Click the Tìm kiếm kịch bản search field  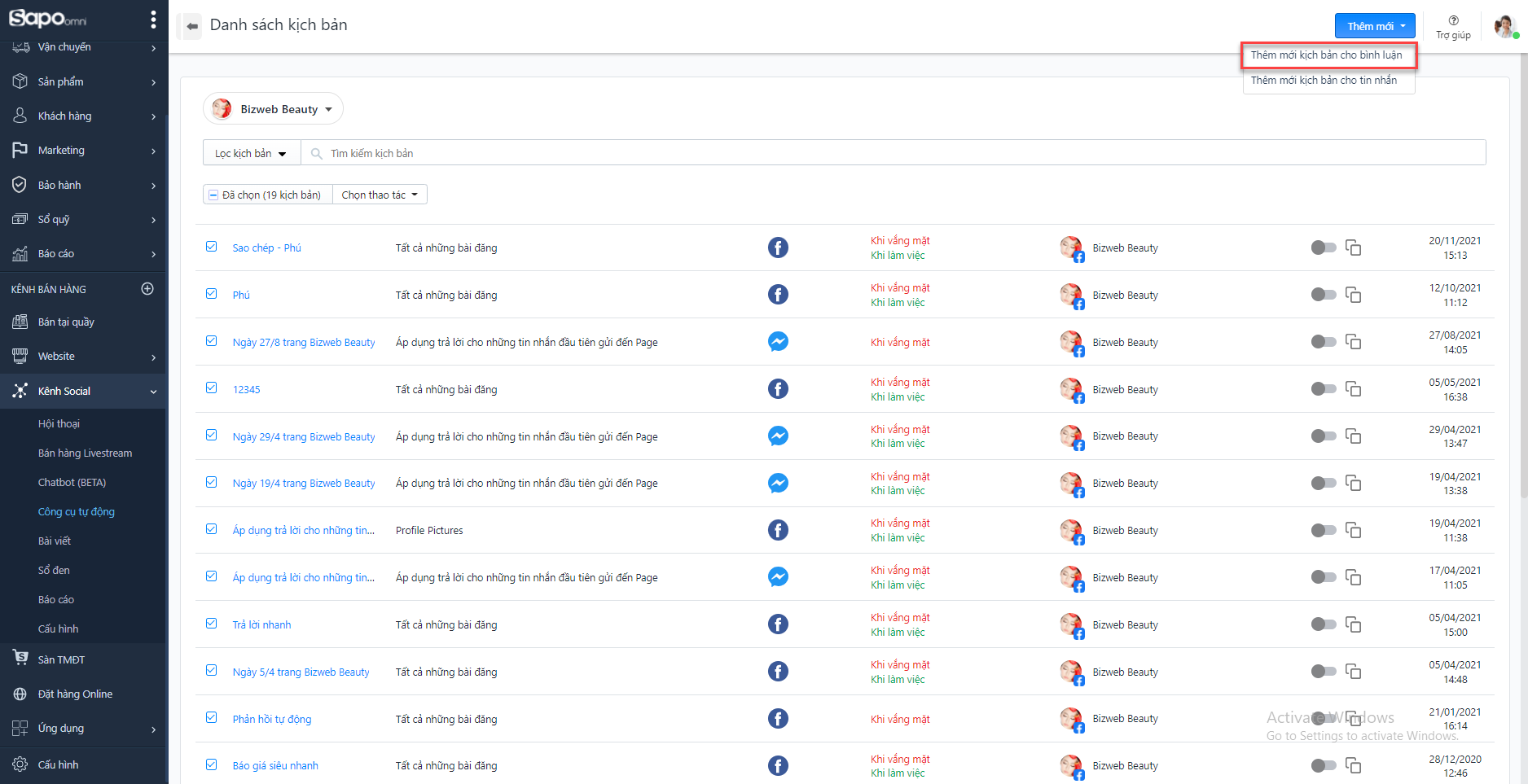[x=896, y=153]
